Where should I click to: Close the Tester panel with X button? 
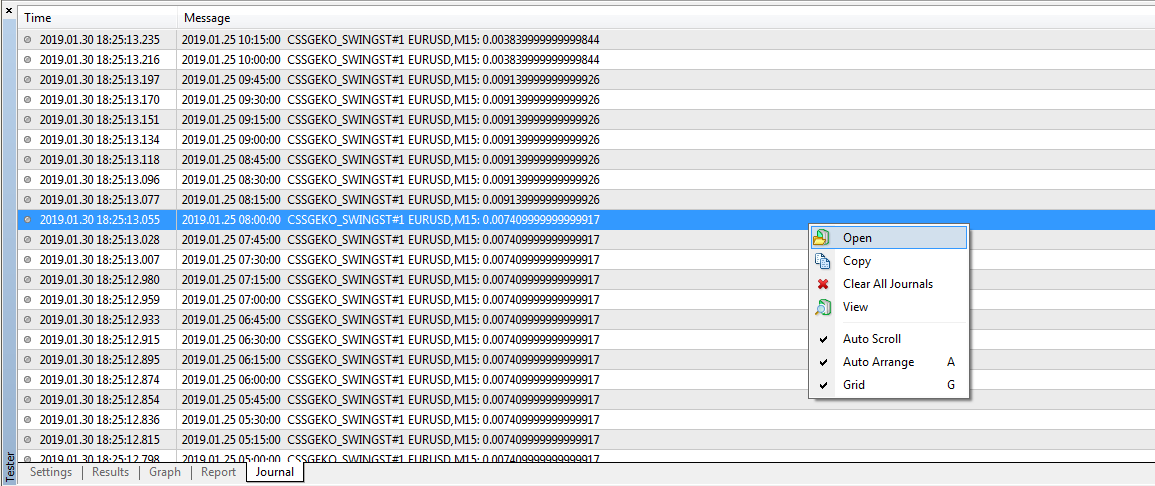(x=8, y=9)
